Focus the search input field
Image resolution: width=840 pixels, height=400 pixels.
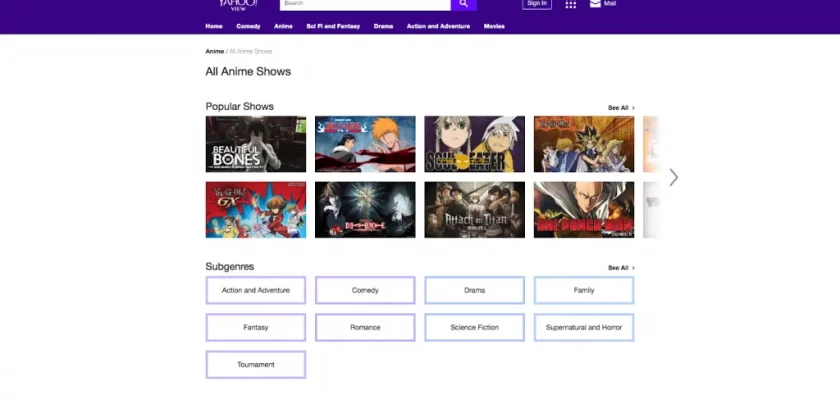(x=365, y=4)
